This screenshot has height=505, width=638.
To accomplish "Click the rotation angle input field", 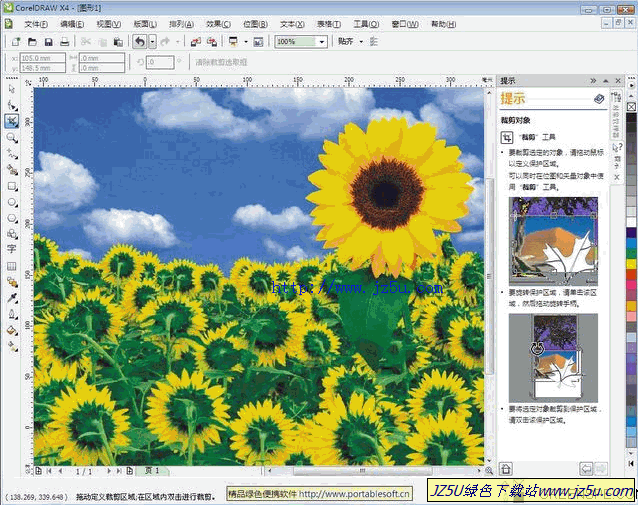I will (161, 62).
